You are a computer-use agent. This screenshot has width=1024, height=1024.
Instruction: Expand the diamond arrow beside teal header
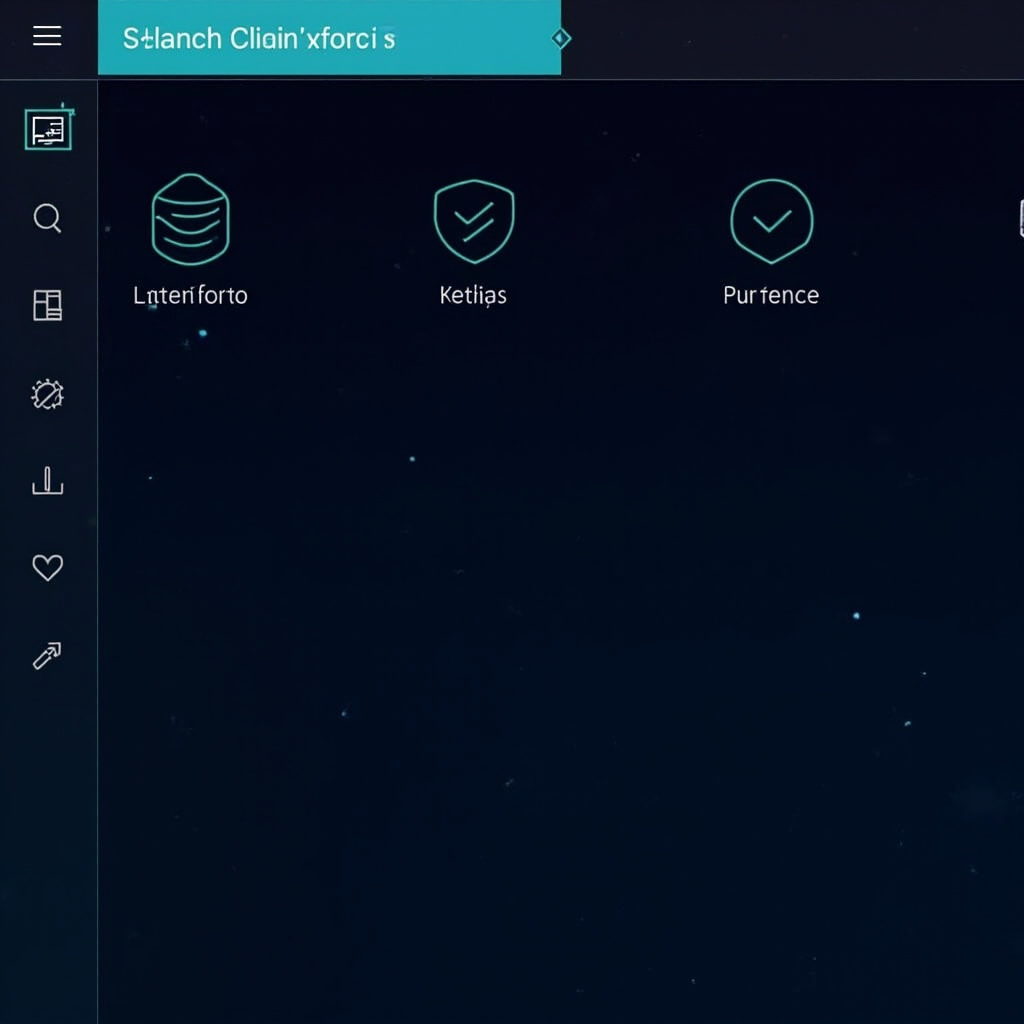561,39
